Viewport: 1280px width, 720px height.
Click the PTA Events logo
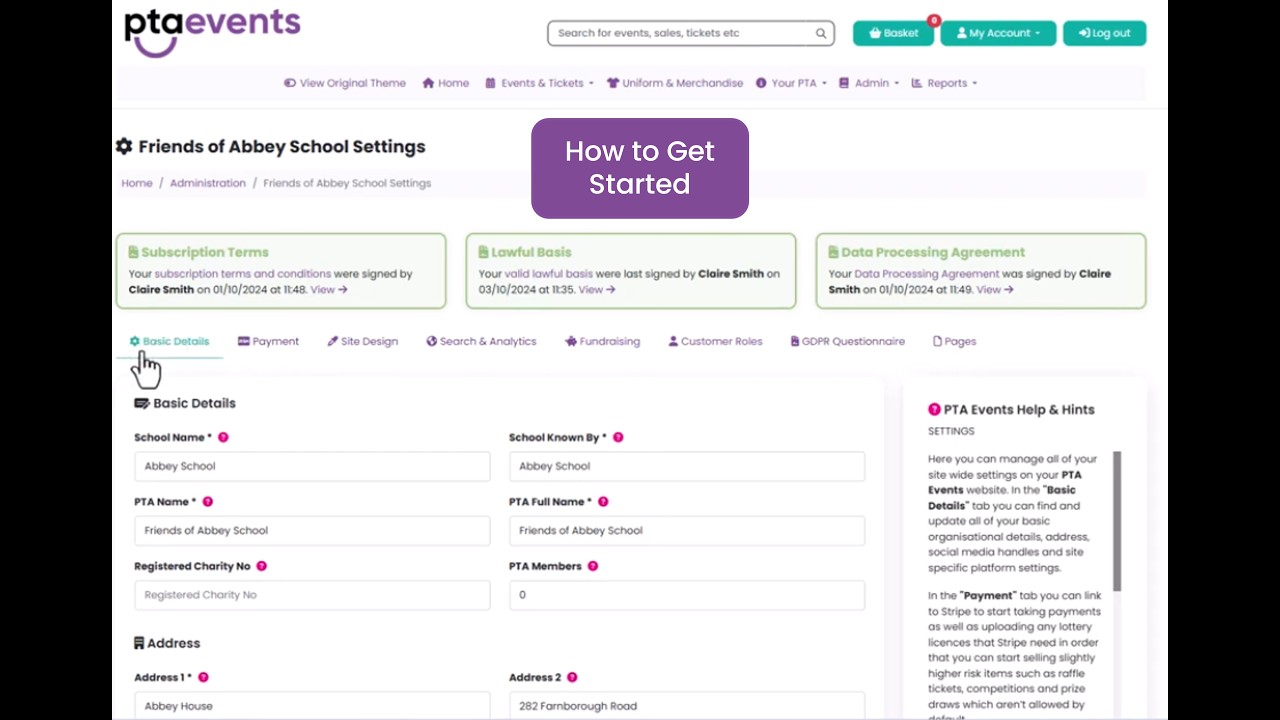click(x=212, y=32)
